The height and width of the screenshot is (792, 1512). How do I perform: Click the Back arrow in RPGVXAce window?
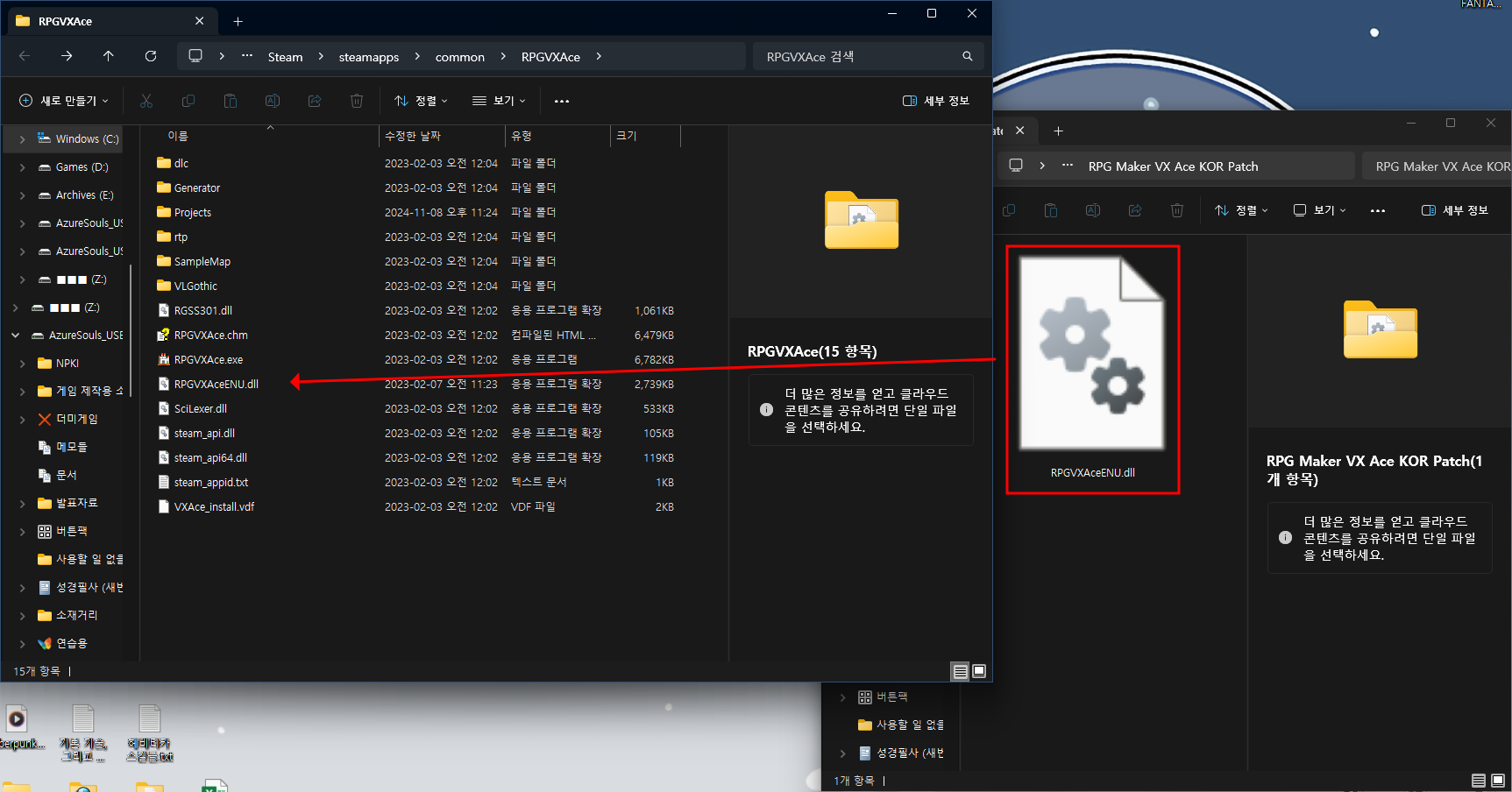point(25,56)
